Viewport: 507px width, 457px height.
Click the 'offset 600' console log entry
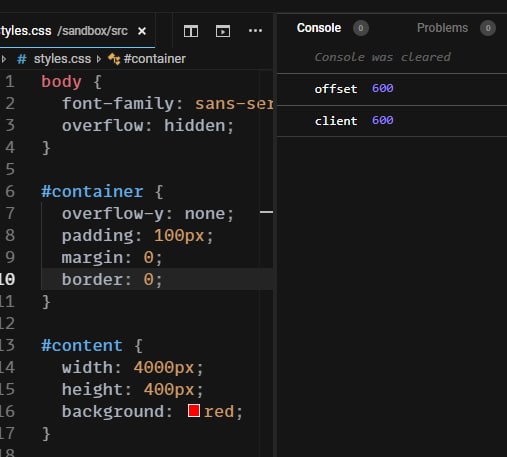[392, 89]
